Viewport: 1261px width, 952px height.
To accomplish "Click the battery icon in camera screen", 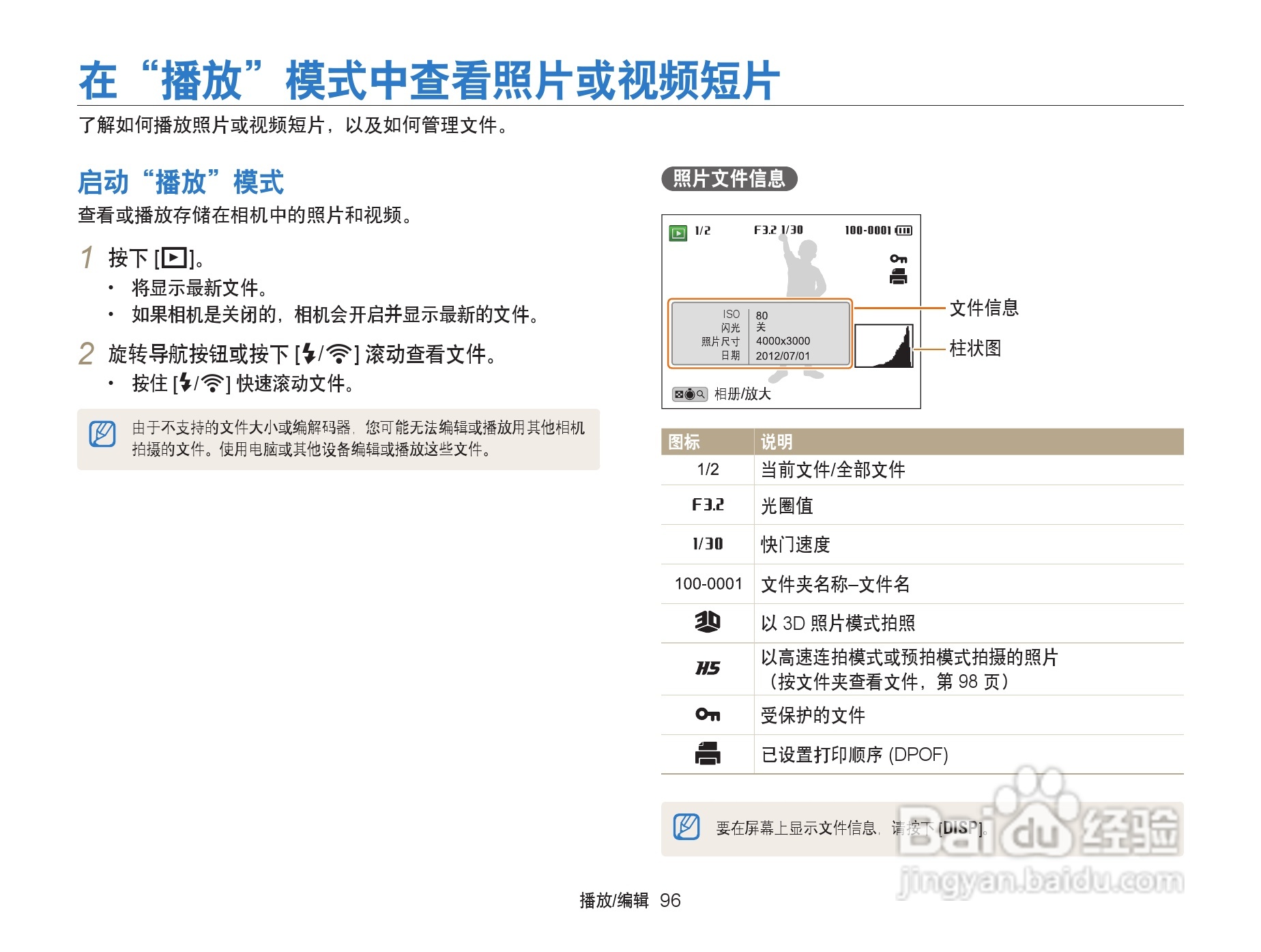I will pos(903,231).
